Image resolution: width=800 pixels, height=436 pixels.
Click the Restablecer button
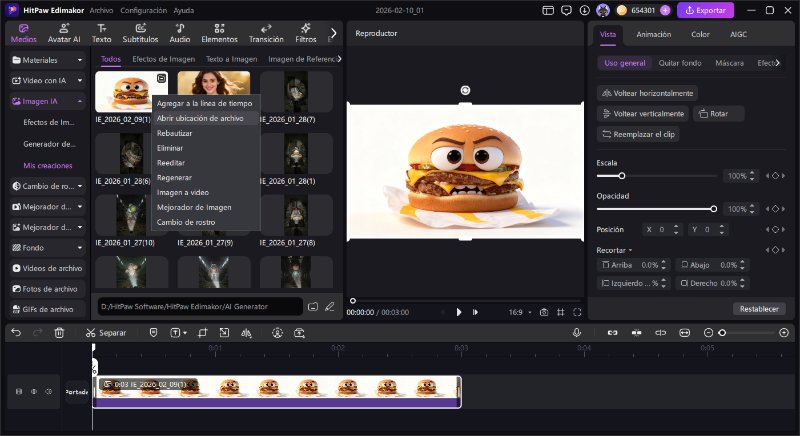[x=759, y=309]
